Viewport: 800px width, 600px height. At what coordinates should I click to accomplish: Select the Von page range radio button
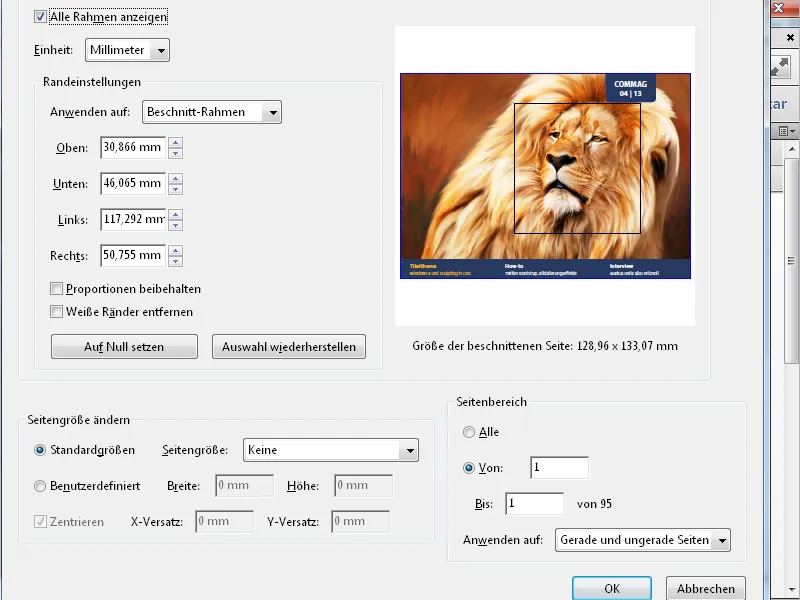pyautogui.click(x=468, y=468)
